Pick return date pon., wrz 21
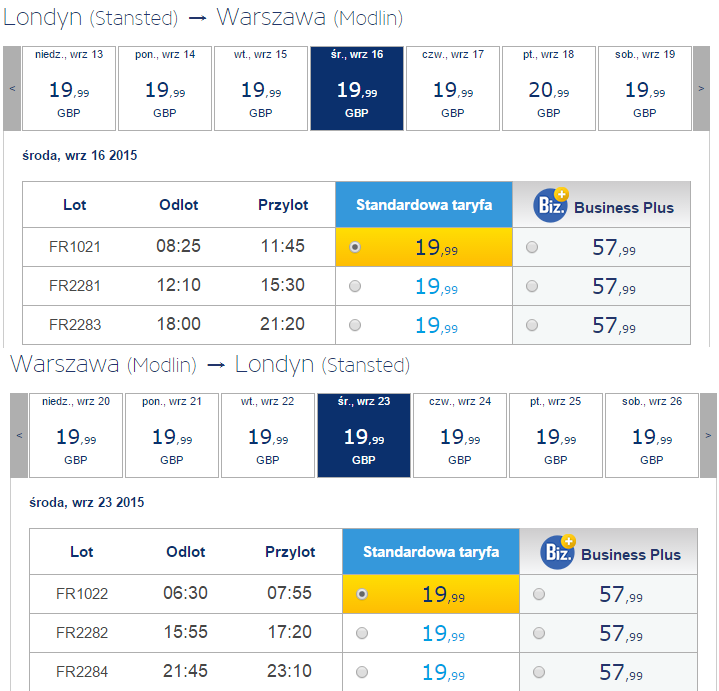 tap(172, 435)
